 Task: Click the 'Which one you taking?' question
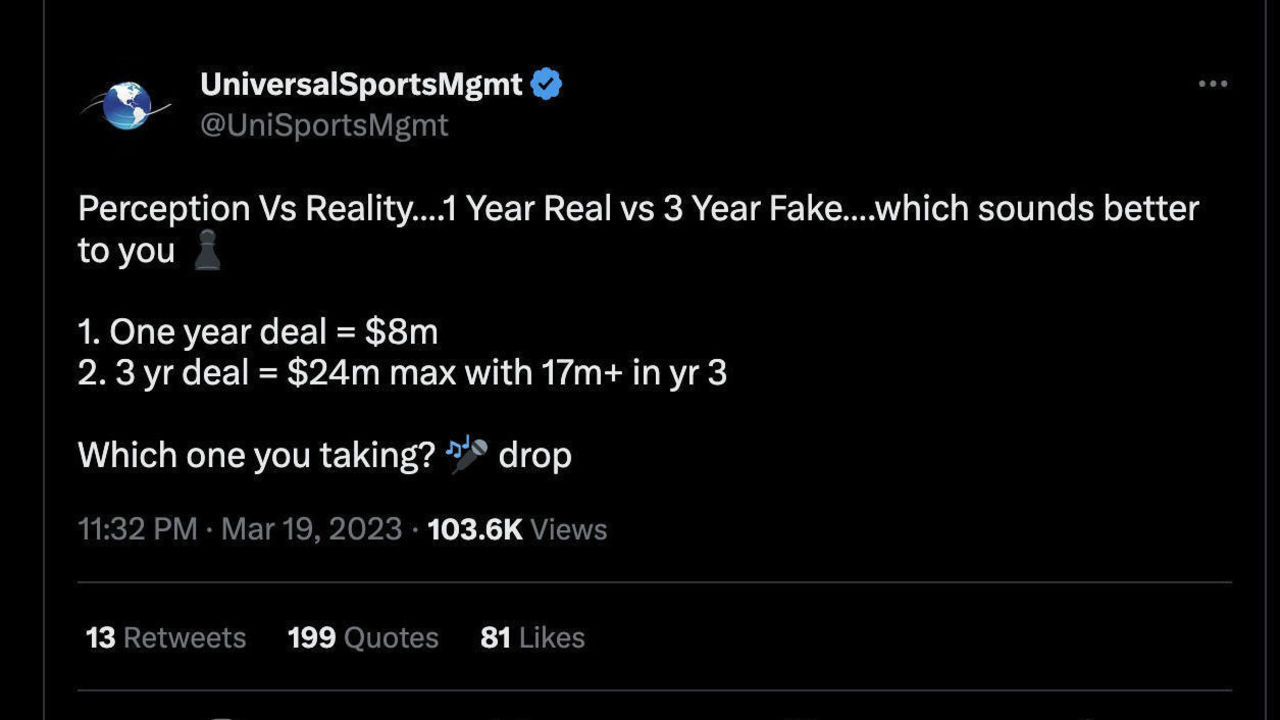(256, 455)
